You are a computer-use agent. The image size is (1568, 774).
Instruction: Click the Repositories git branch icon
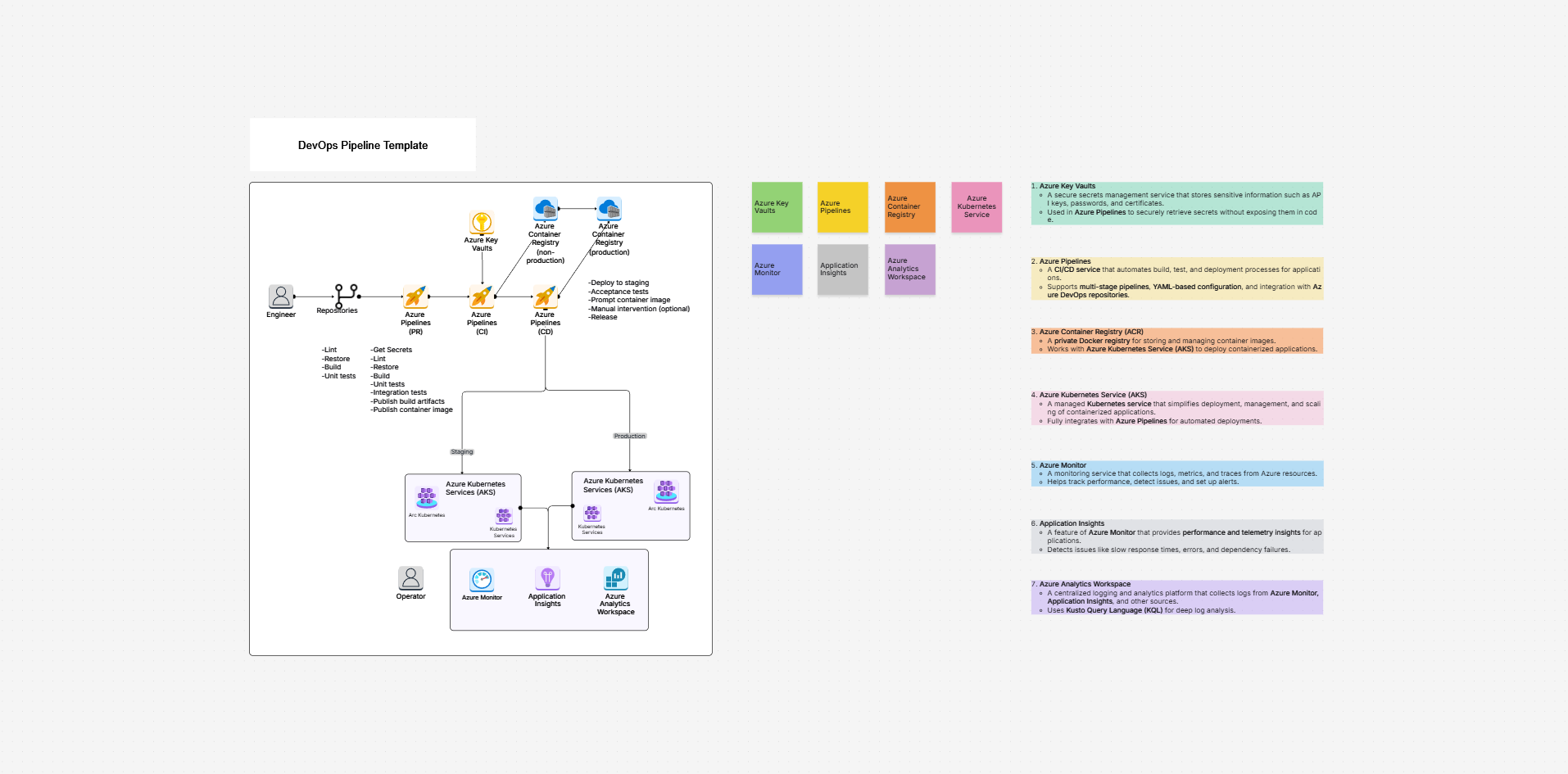click(346, 296)
